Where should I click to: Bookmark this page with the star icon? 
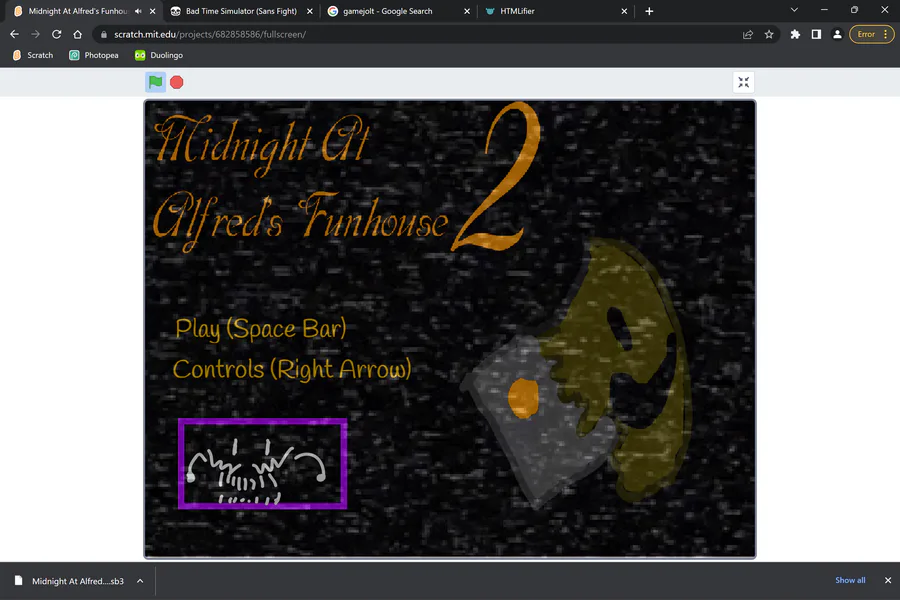769,34
